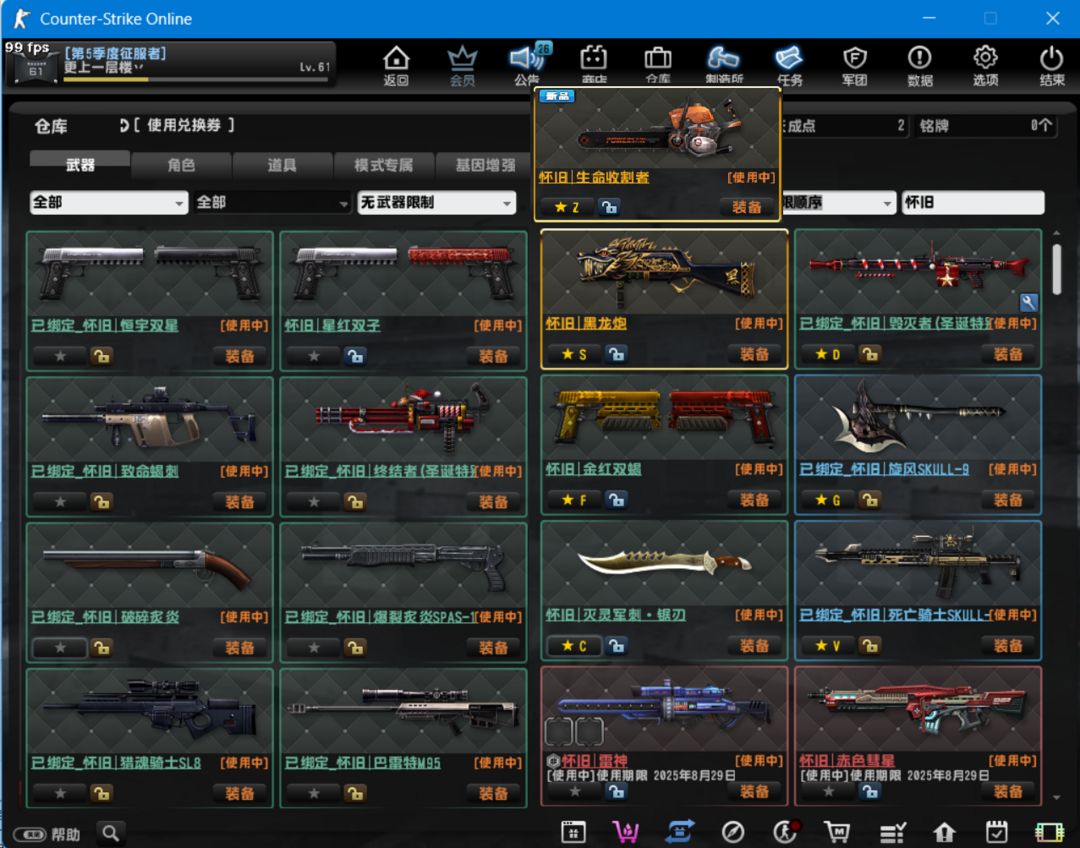
Task: Click the 结束 power icon
Action: [x=1052, y=65]
